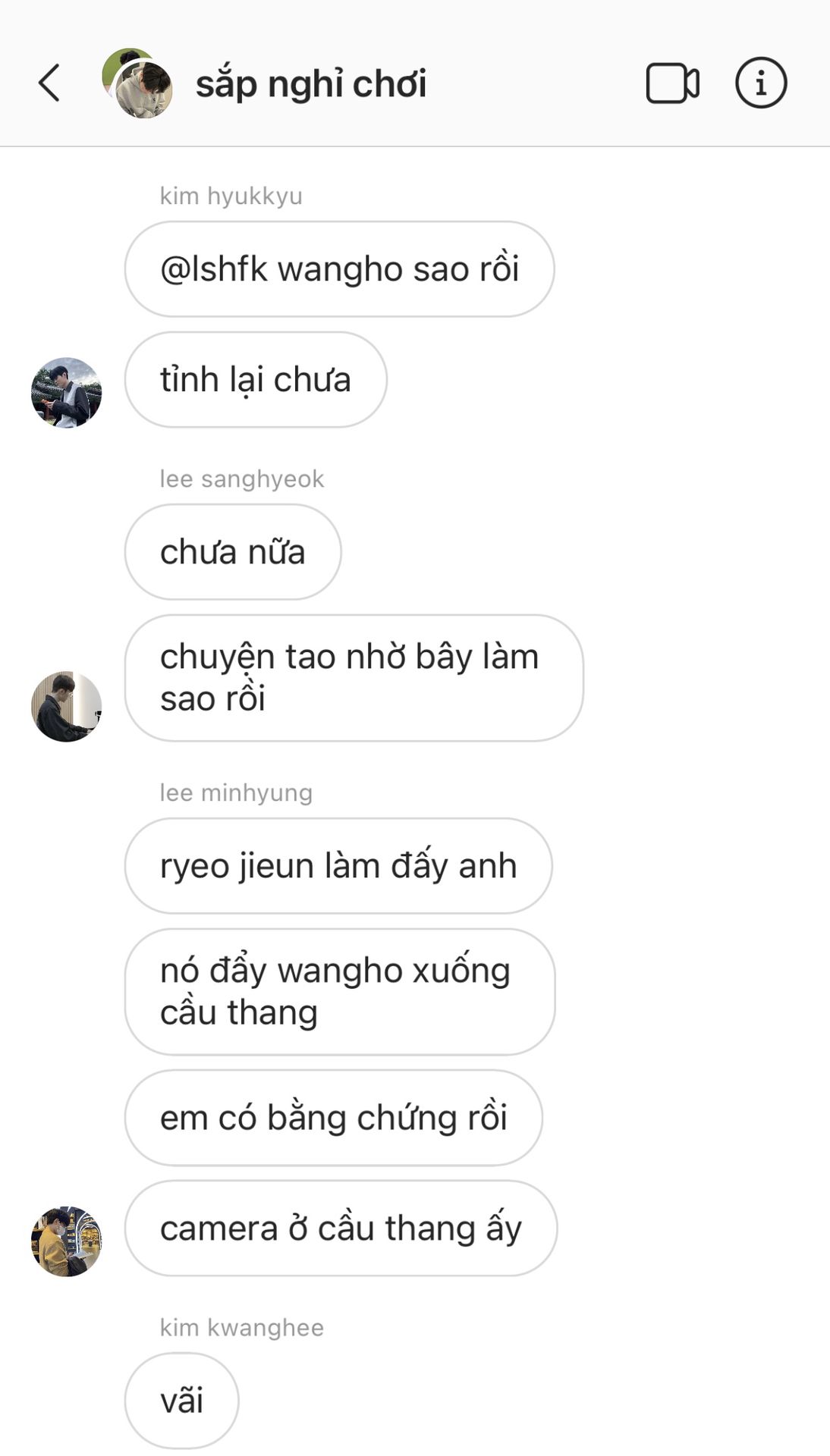
Task: Open the group chat avatar
Action: point(137,83)
